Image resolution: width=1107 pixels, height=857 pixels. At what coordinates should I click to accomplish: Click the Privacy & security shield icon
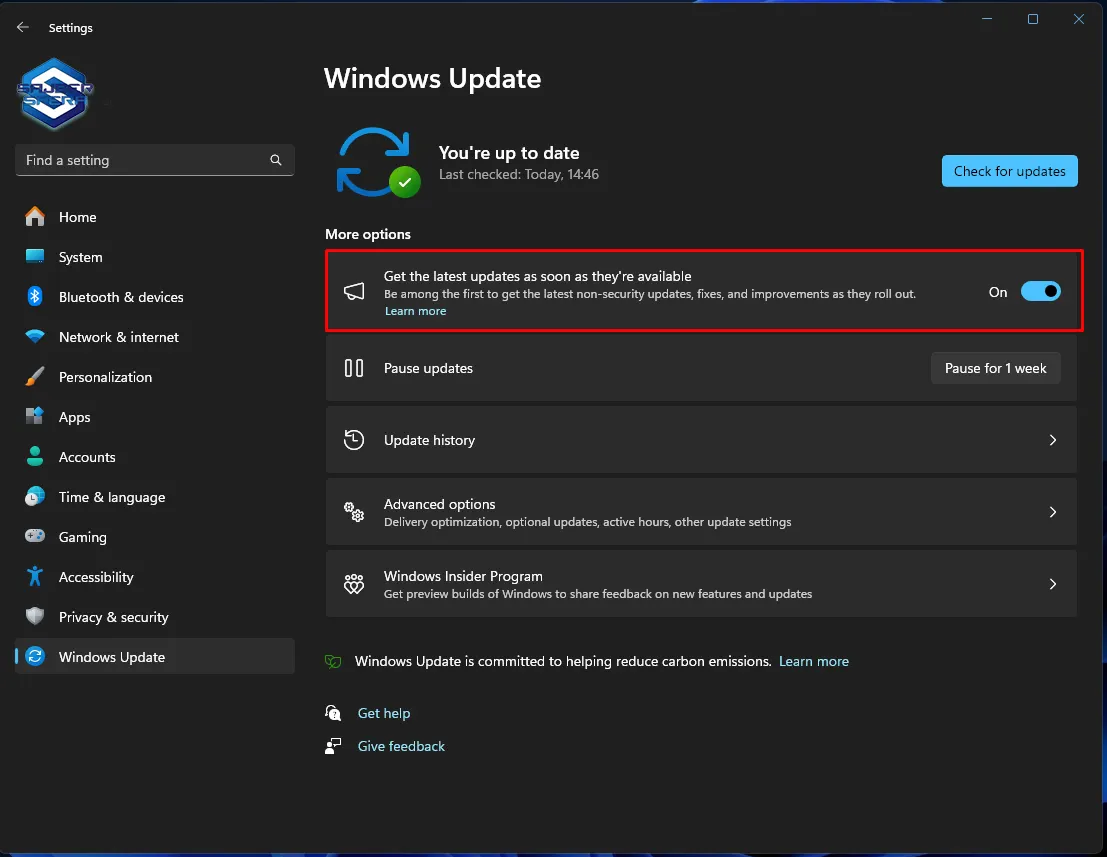(x=35, y=617)
